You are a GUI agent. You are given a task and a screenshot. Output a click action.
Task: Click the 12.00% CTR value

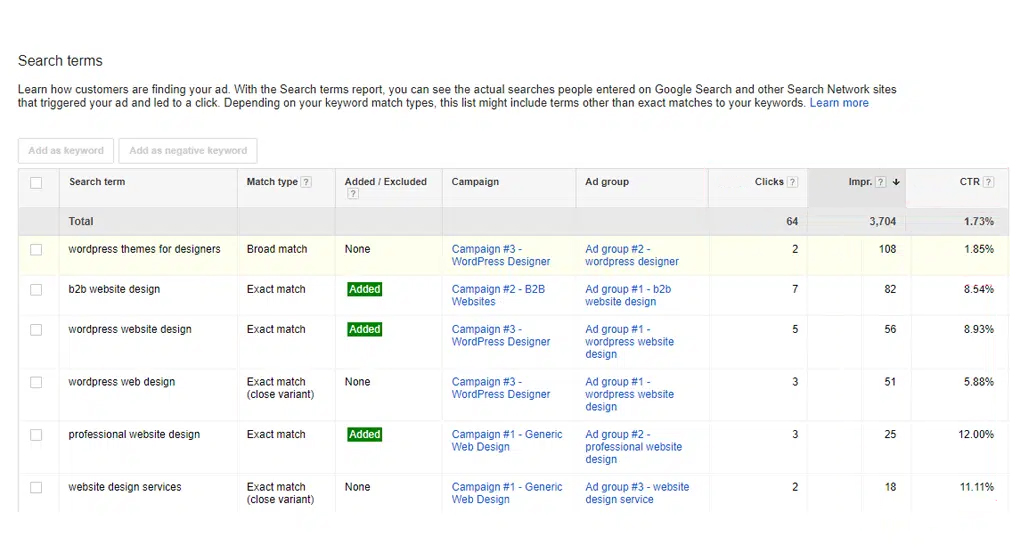(x=976, y=434)
